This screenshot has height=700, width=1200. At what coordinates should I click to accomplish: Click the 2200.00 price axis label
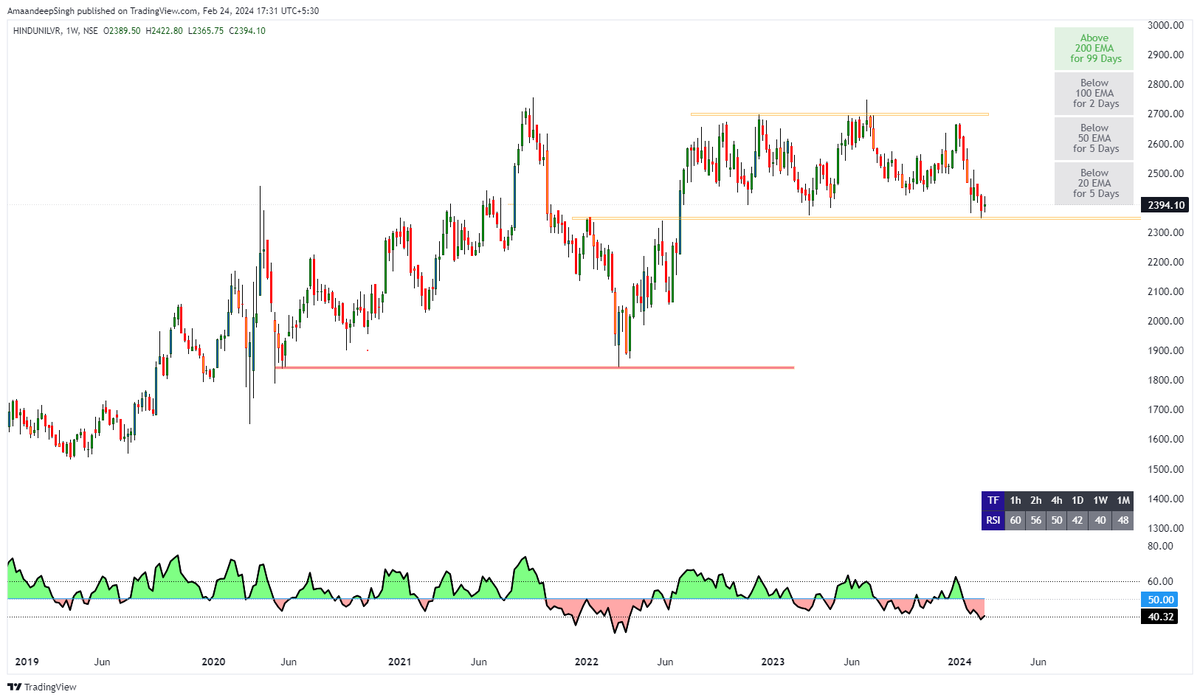[1166, 262]
